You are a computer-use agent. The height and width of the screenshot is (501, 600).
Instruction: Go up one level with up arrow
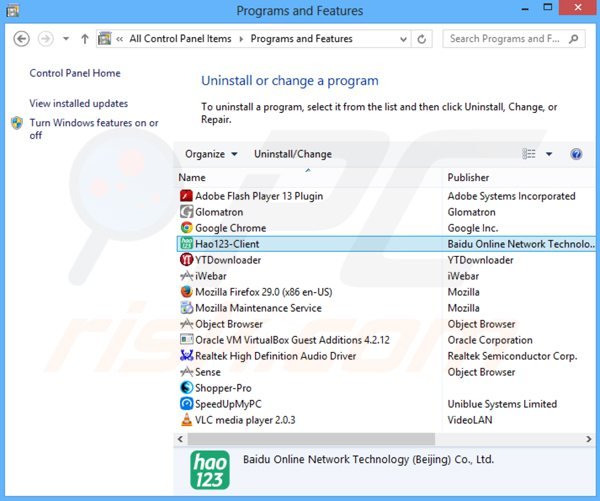pyautogui.click(x=85, y=39)
